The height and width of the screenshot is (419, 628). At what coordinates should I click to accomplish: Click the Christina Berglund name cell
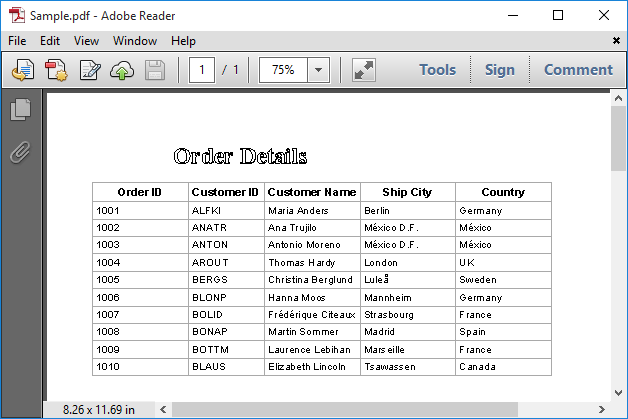(x=310, y=280)
